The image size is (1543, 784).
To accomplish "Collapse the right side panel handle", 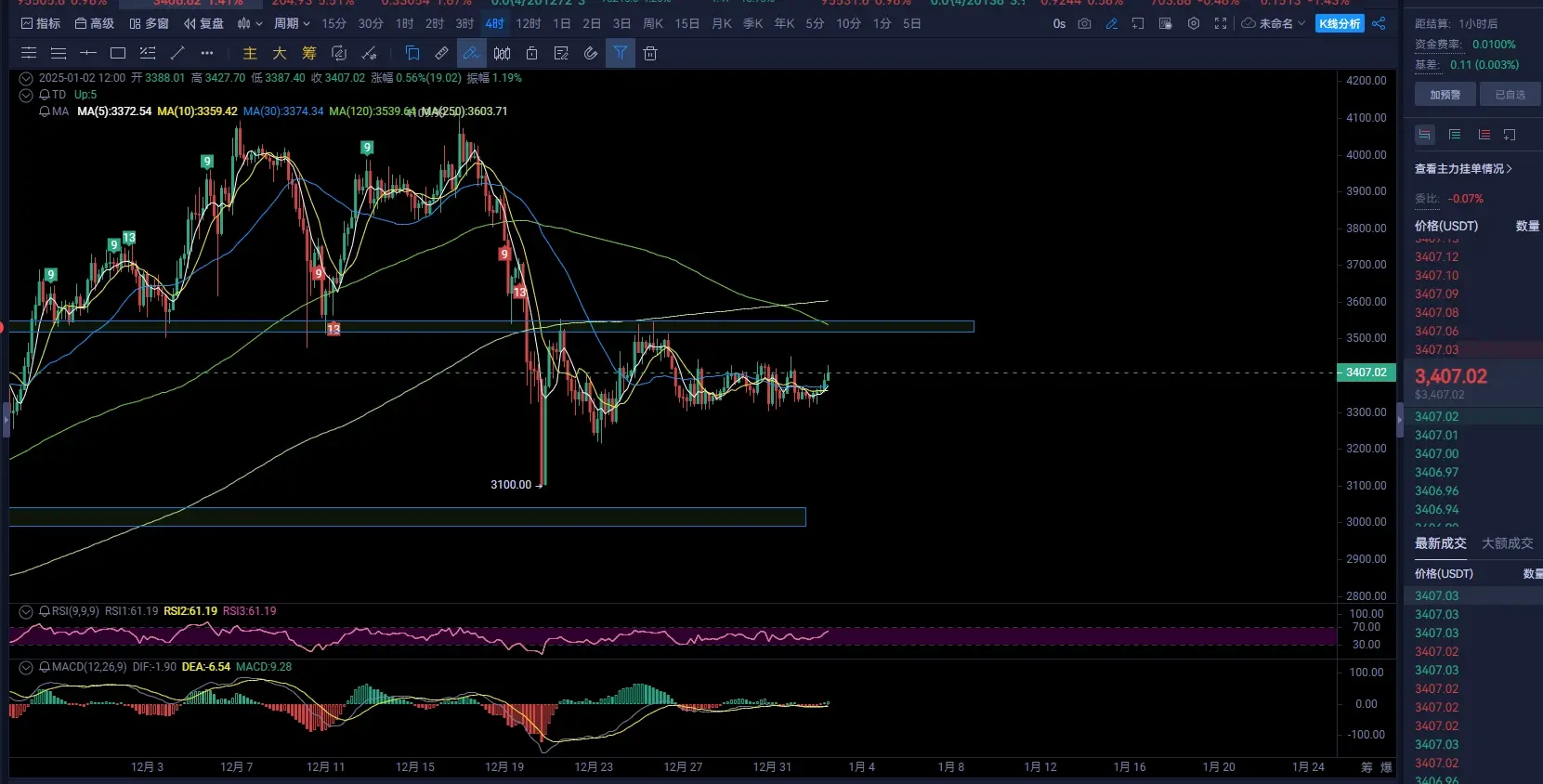I will click(1400, 420).
